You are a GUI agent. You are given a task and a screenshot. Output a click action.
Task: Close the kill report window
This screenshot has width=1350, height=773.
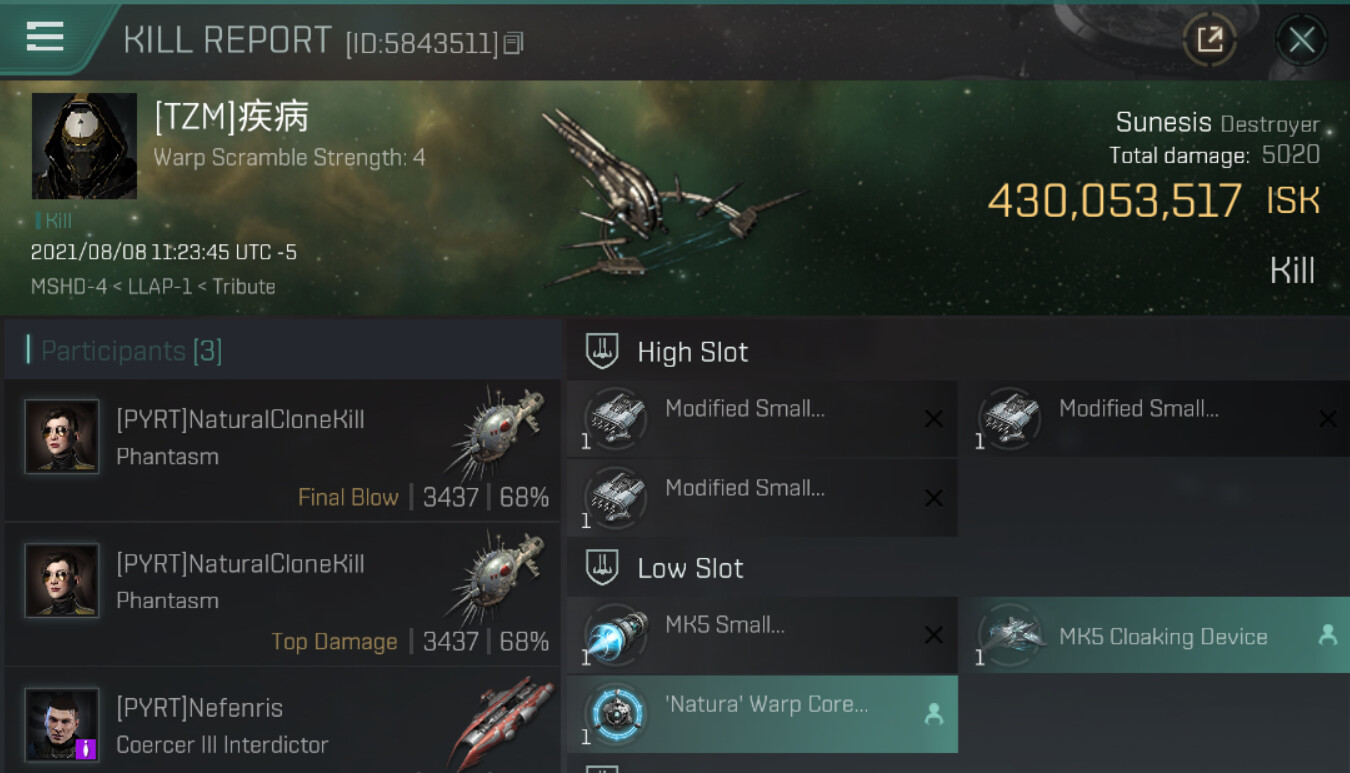(1301, 40)
